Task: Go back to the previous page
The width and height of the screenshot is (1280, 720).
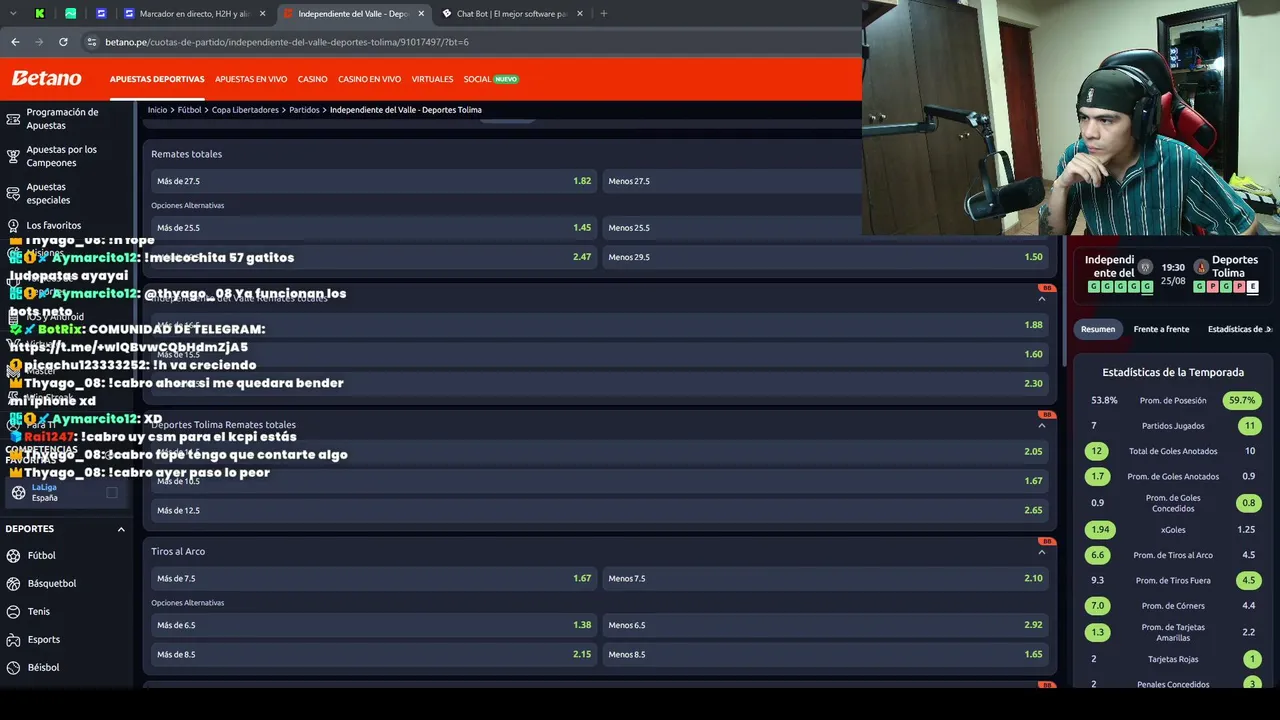Action: 15,42
